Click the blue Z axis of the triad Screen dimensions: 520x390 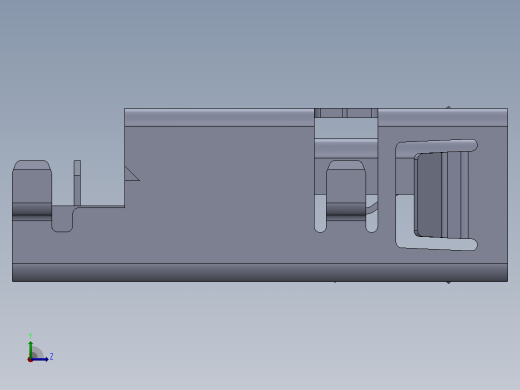pos(40,359)
